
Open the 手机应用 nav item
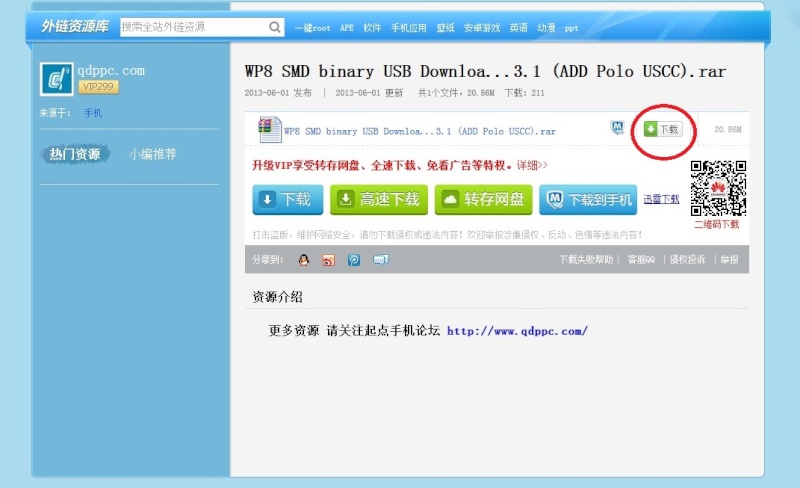pos(409,28)
